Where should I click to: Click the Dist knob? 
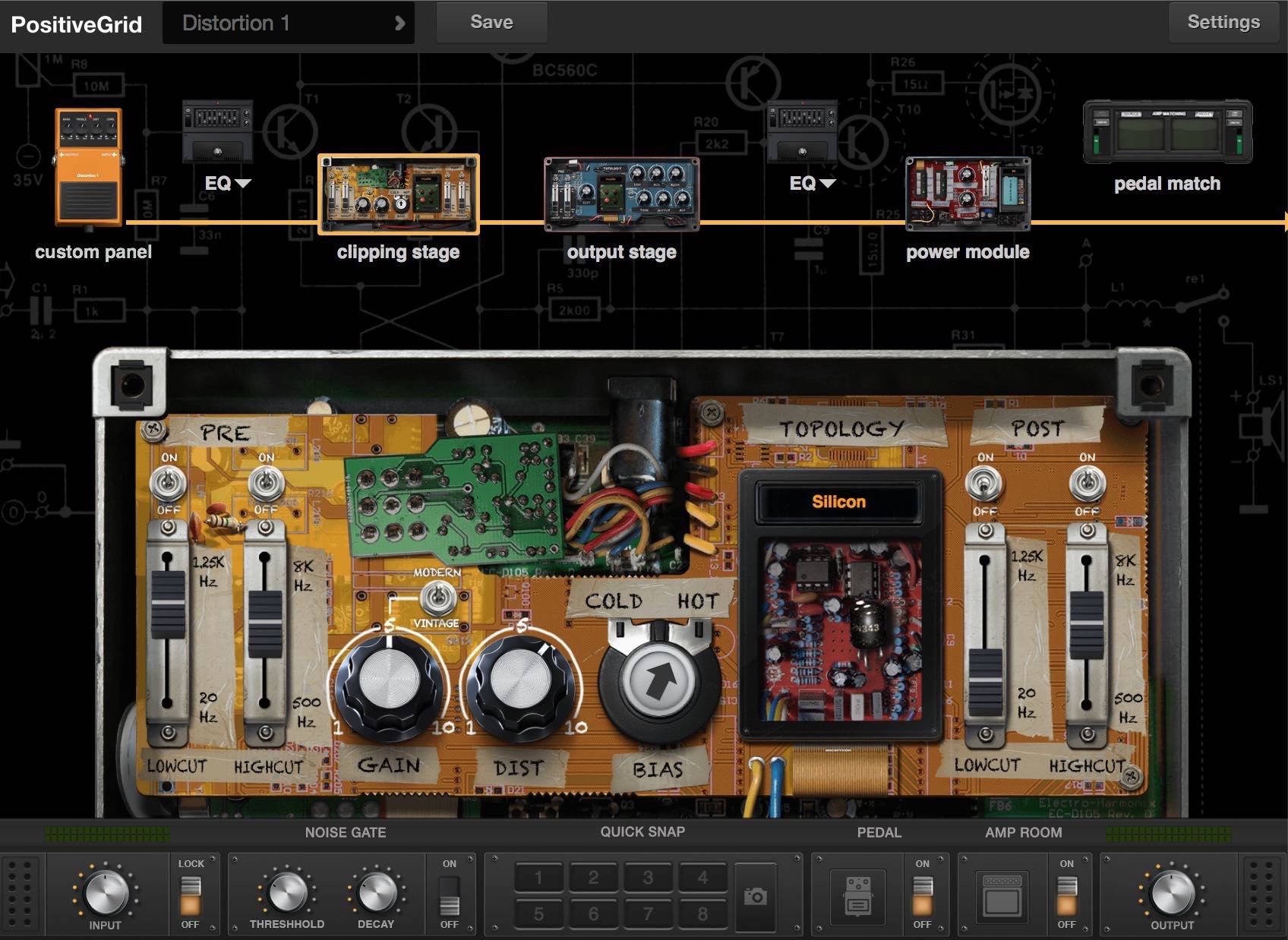tap(521, 683)
